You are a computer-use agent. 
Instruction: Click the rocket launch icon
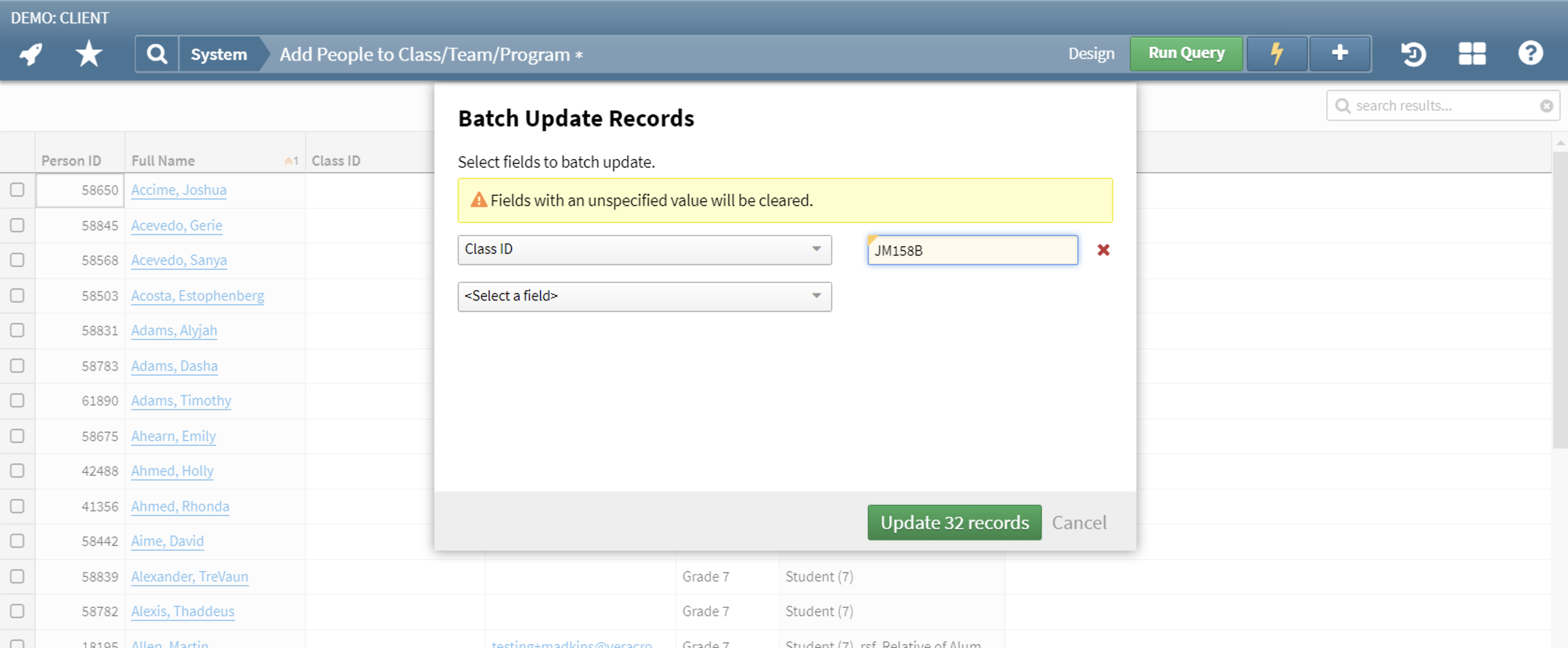click(x=30, y=54)
